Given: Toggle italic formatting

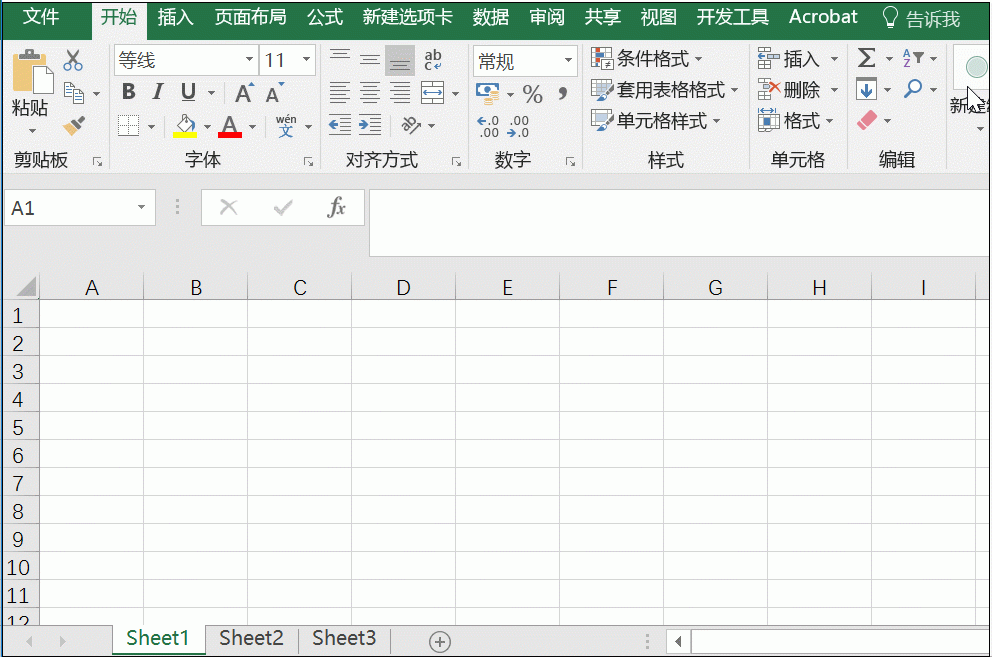Looking at the screenshot, I should click(x=155, y=92).
